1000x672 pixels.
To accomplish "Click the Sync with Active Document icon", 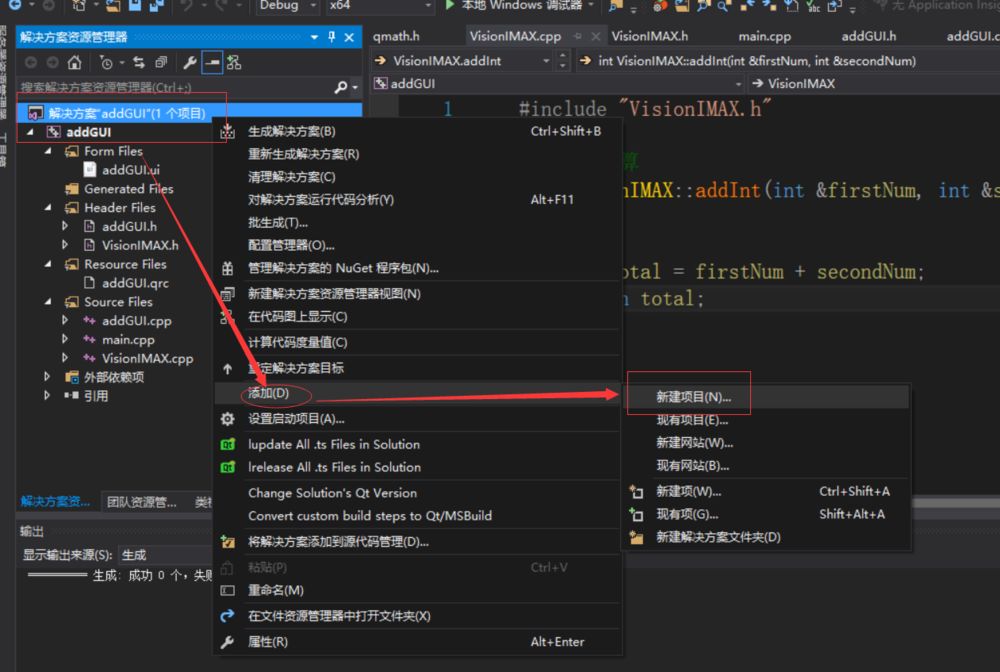I will (139, 62).
